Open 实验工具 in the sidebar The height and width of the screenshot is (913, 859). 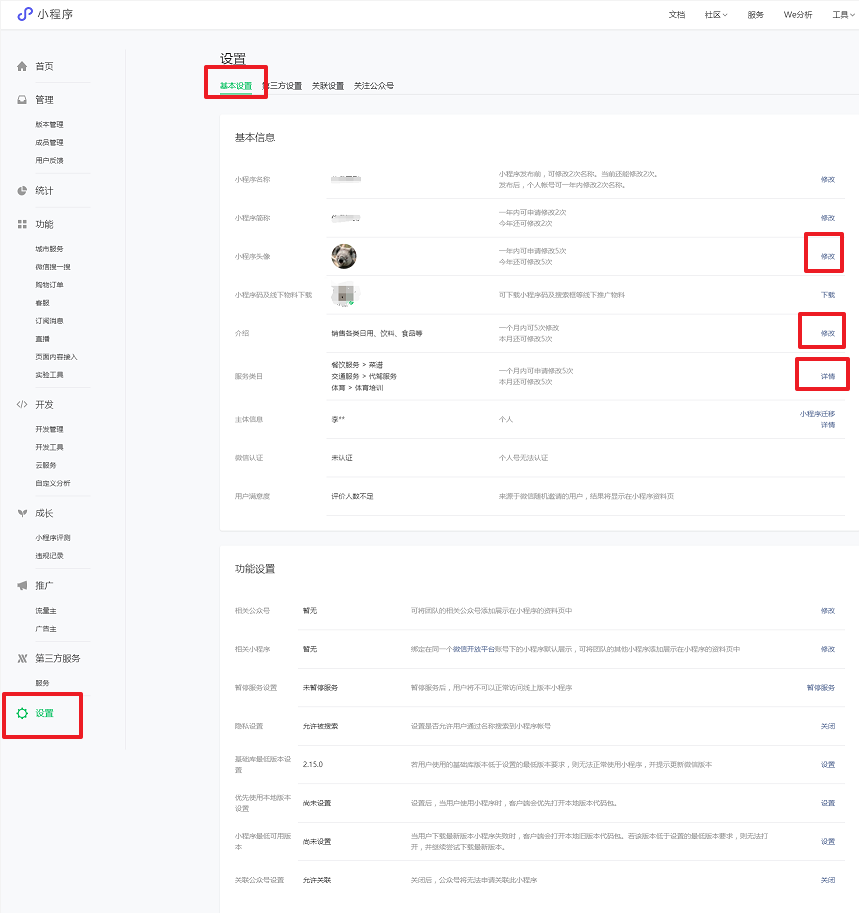tap(50, 376)
